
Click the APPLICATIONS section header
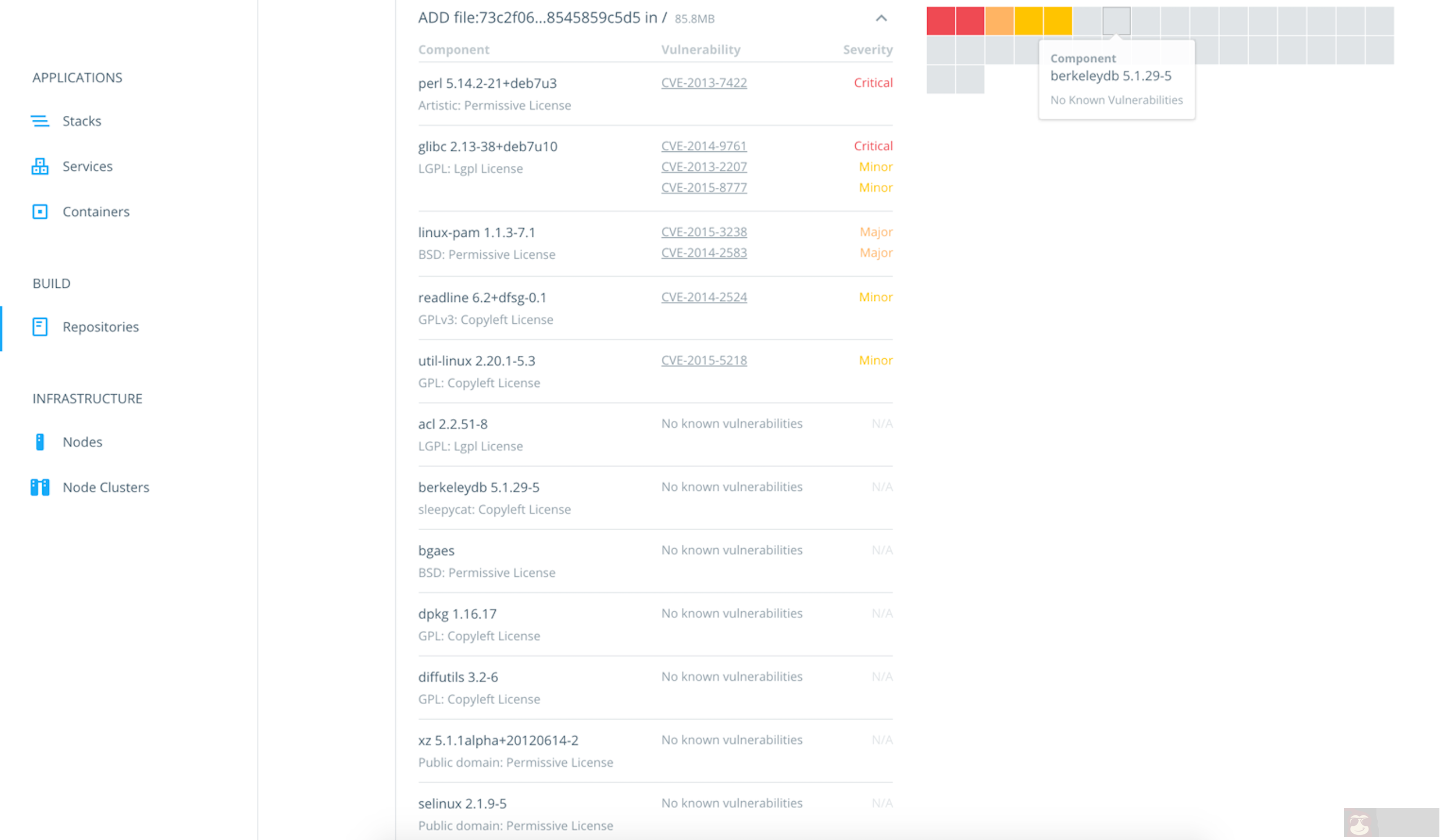click(x=78, y=78)
